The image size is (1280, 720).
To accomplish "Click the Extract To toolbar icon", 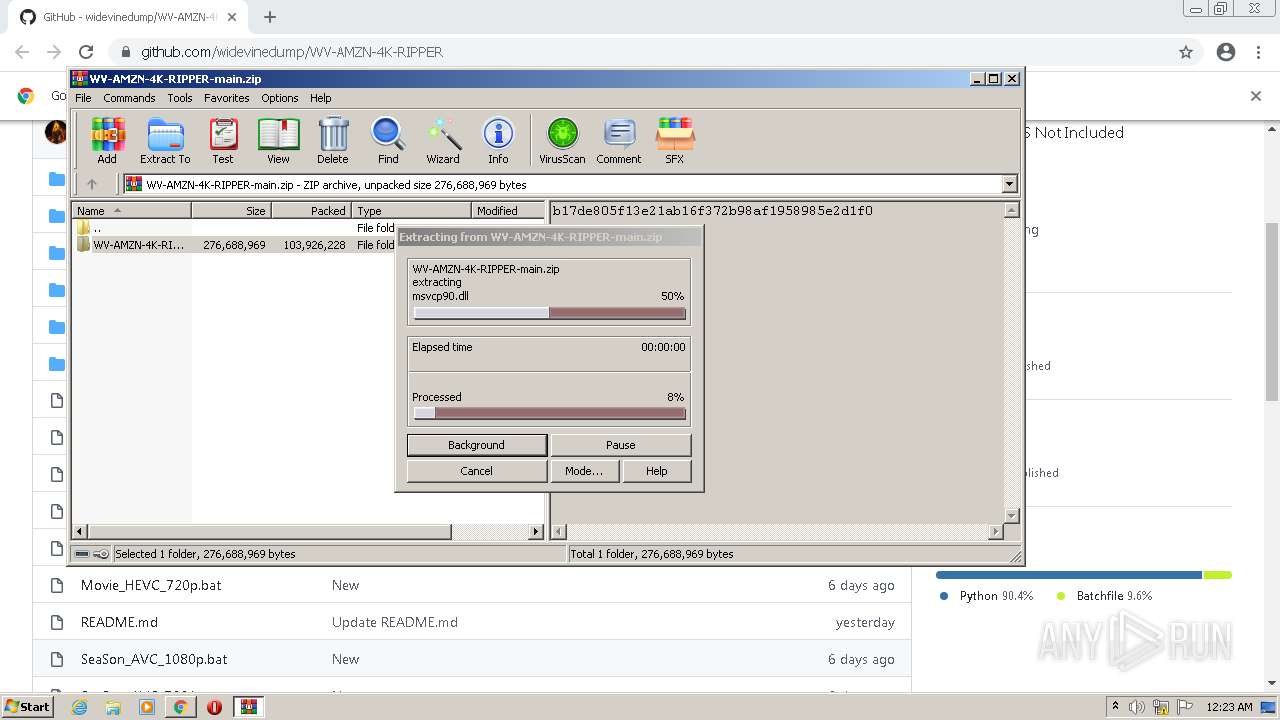I will point(165,141).
